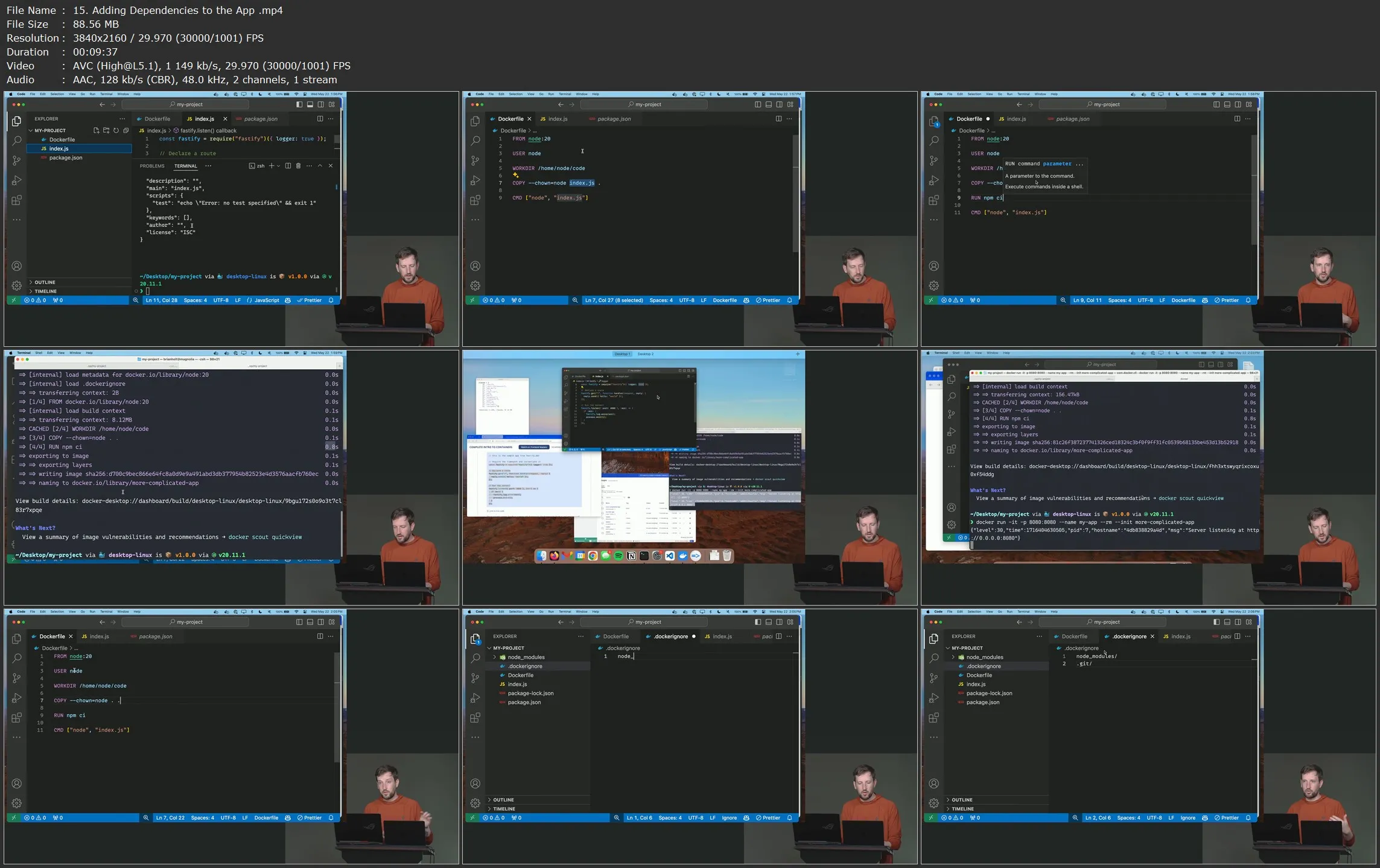1380x868 pixels.
Task: Open Run and Debug view in first thumbnail
Action: click(17, 180)
